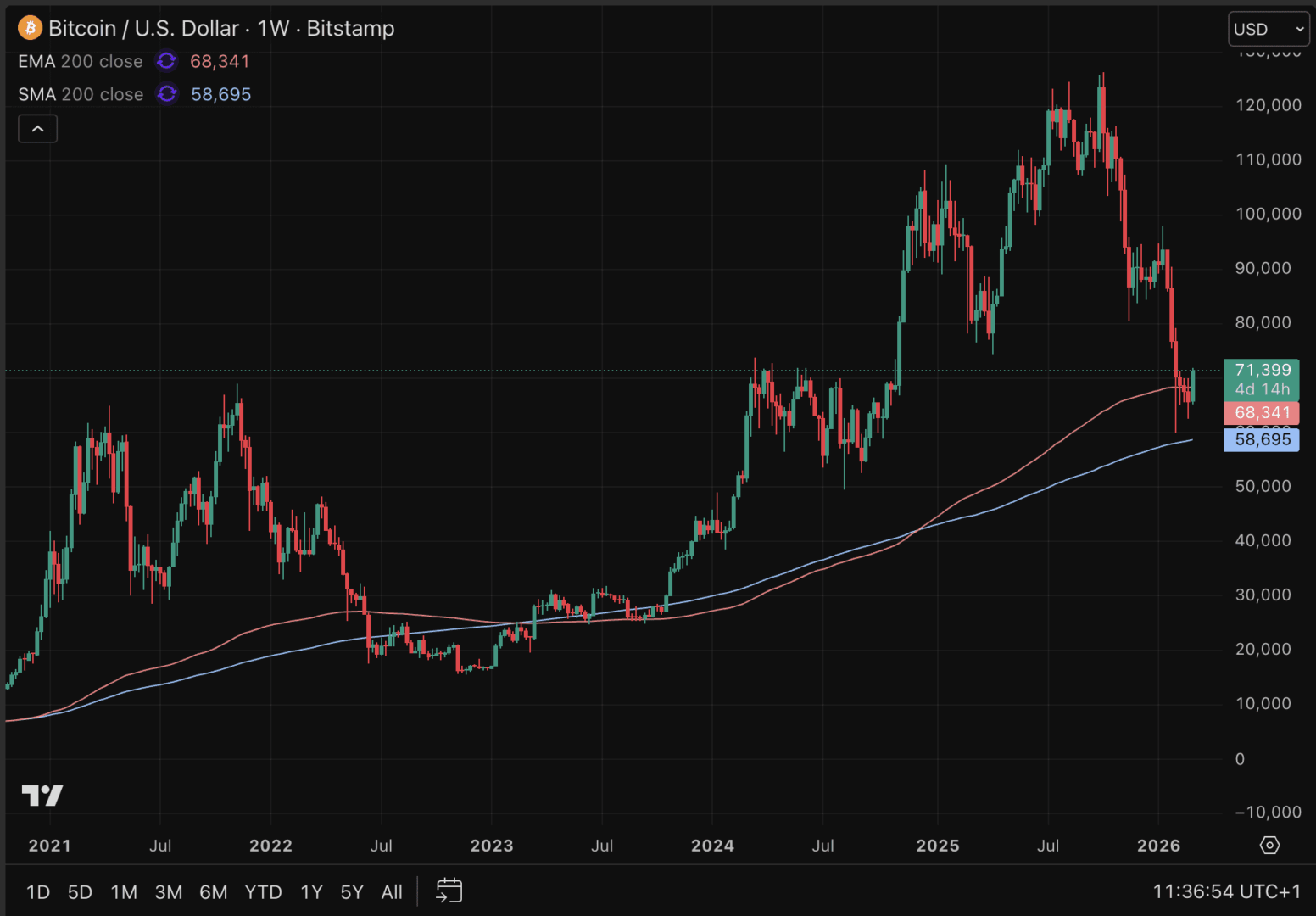Image resolution: width=1316 pixels, height=916 pixels.
Task: Choose the 3M time range
Action: click(169, 892)
